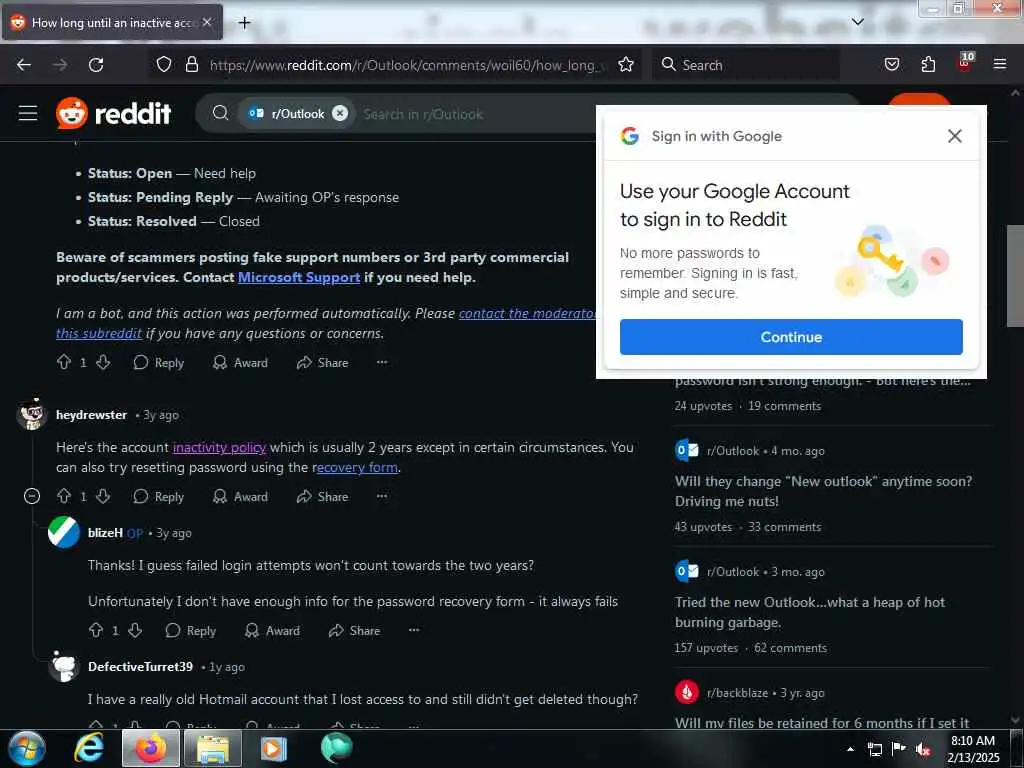Upvote the bot comment
The width and height of the screenshot is (1024, 768).
coord(64,362)
